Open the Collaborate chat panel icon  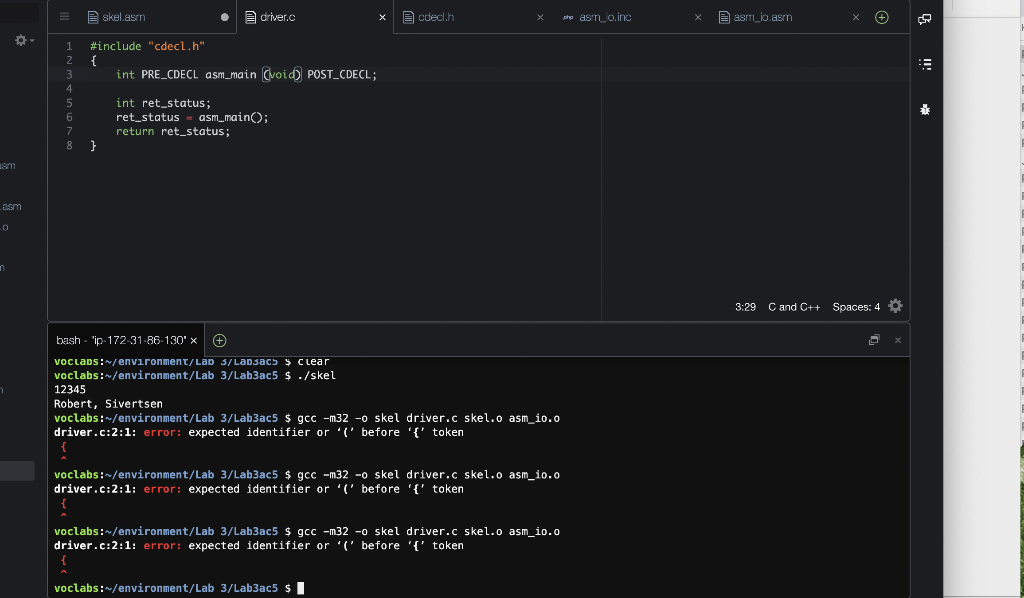(925, 19)
